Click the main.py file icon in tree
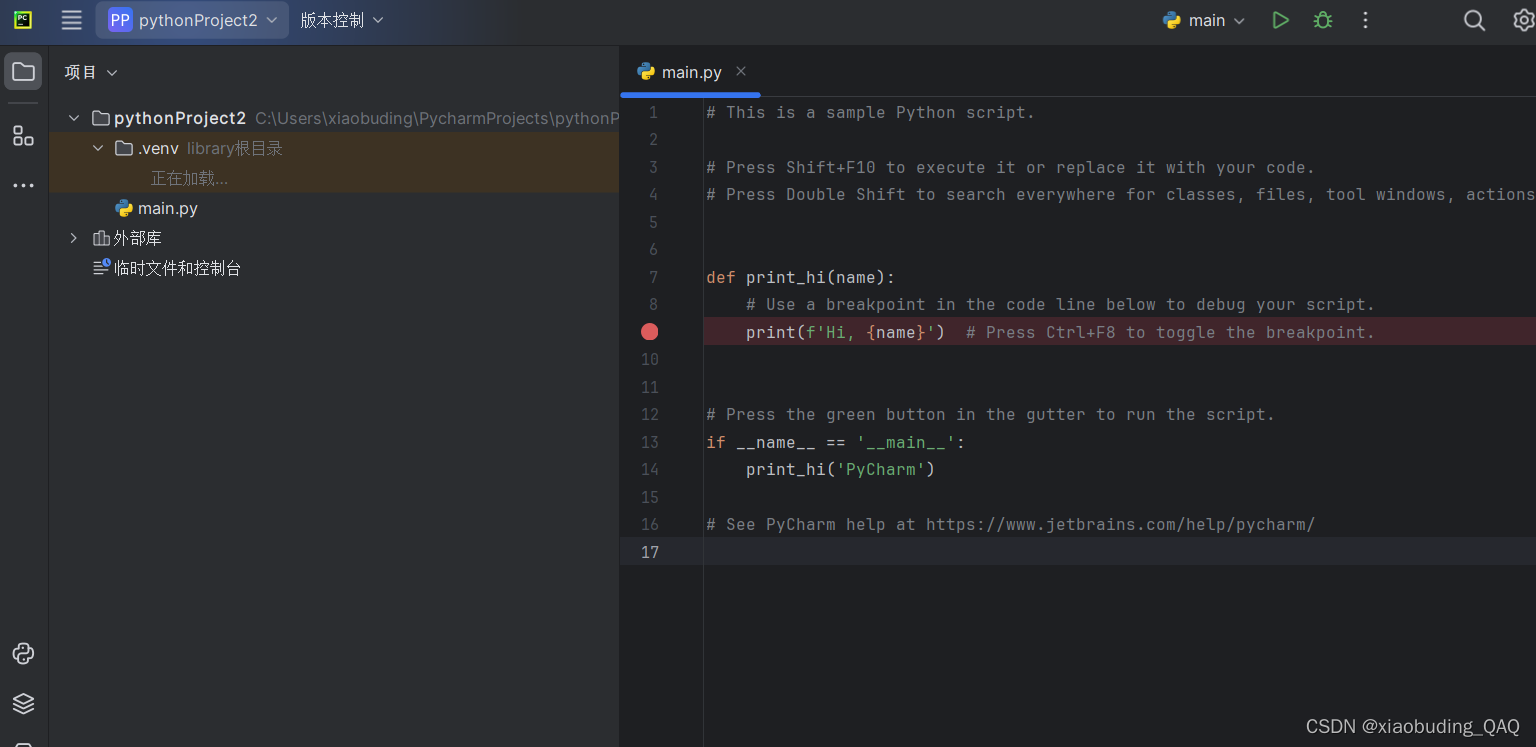The image size is (1536, 747). pyautogui.click(x=124, y=208)
